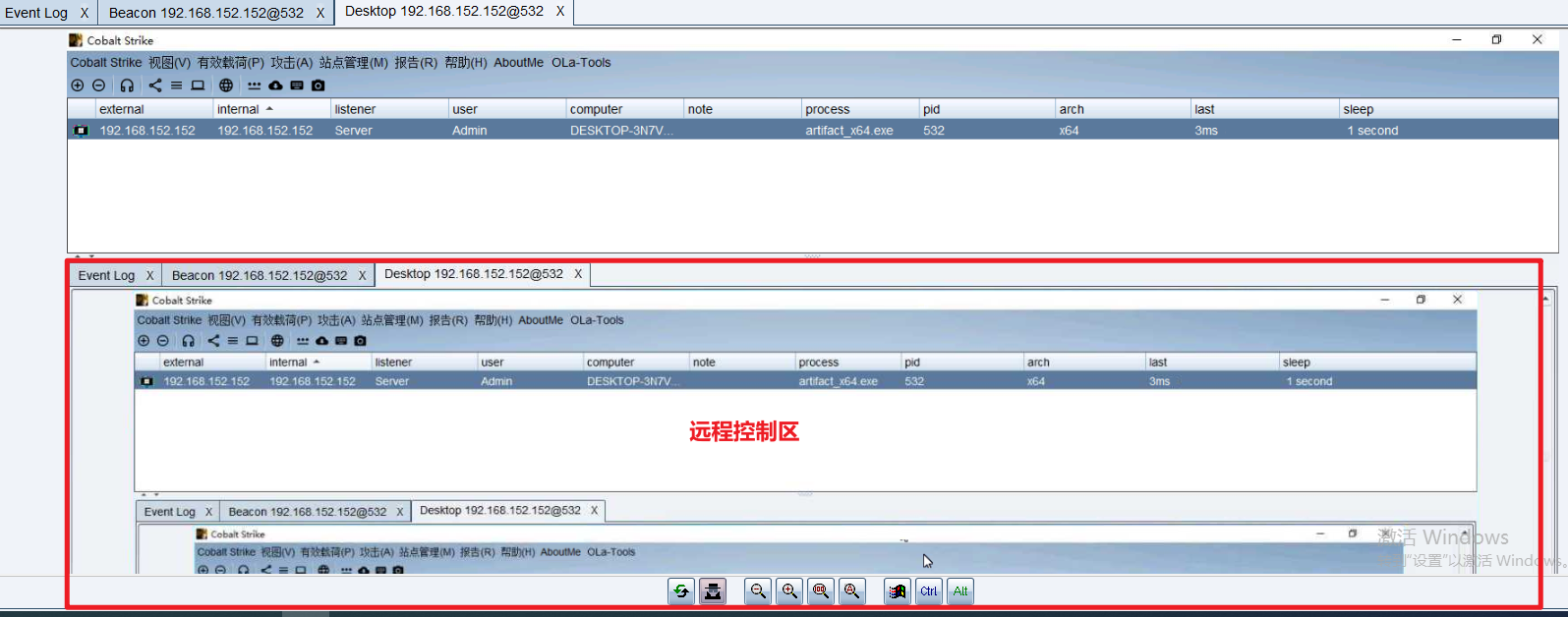Open the 视图(V) menu in the main menu bar
Screen dimensions: 1568x617
point(169,62)
